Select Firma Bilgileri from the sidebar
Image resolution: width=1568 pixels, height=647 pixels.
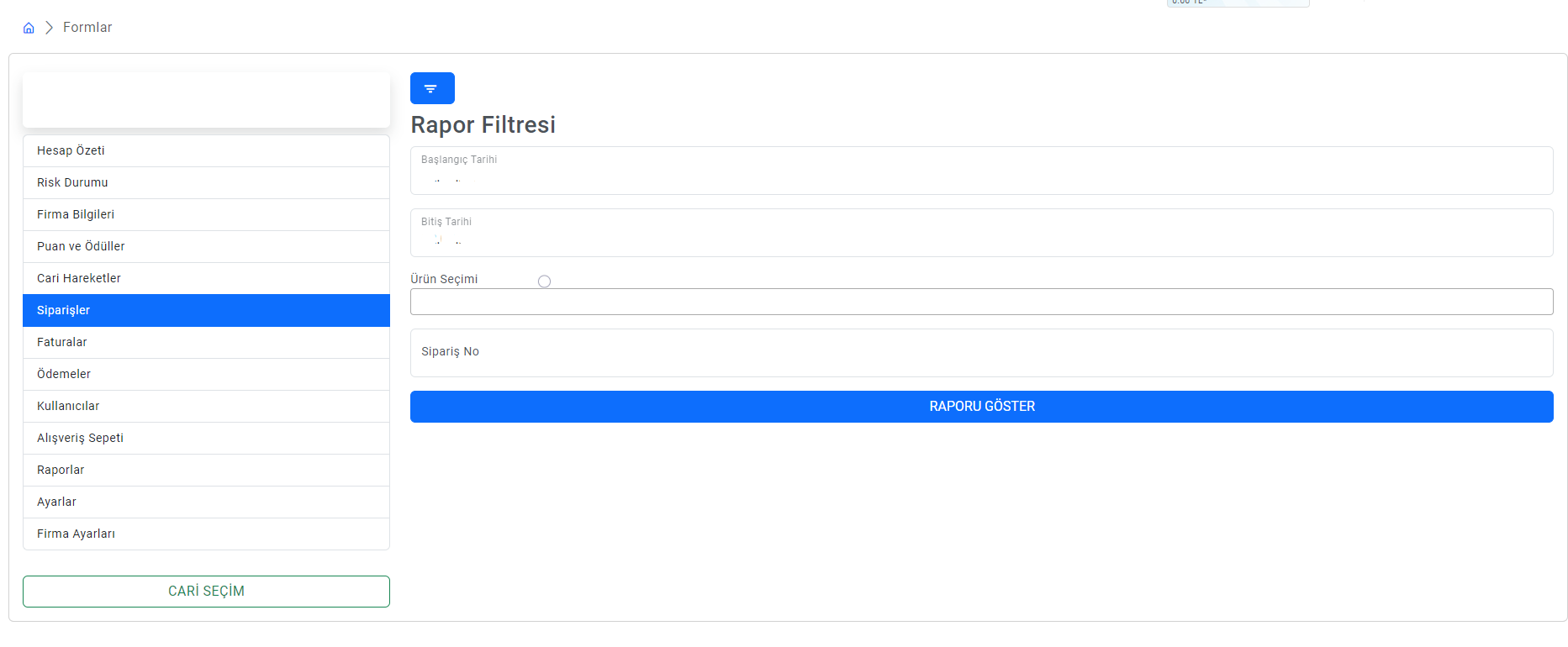(206, 215)
